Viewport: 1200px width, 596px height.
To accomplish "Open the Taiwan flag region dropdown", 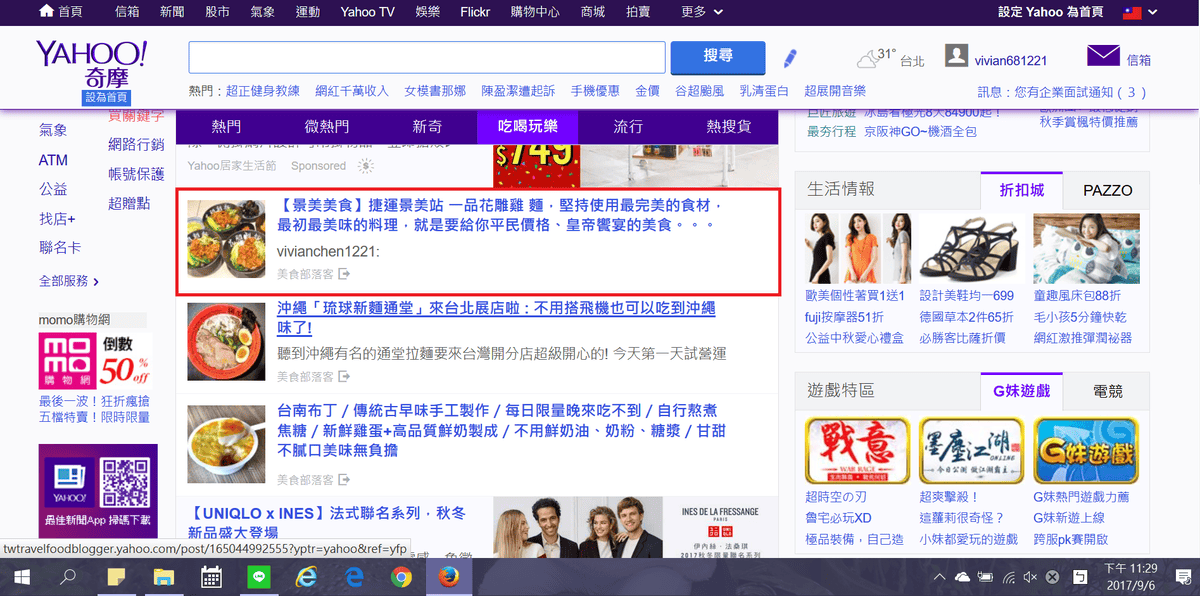I will coord(1140,12).
